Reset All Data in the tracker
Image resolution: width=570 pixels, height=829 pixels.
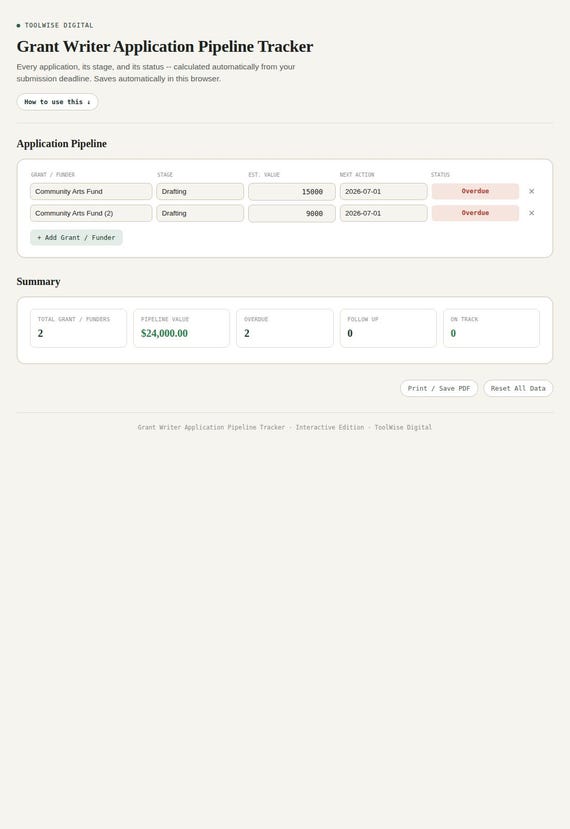point(518,389)
